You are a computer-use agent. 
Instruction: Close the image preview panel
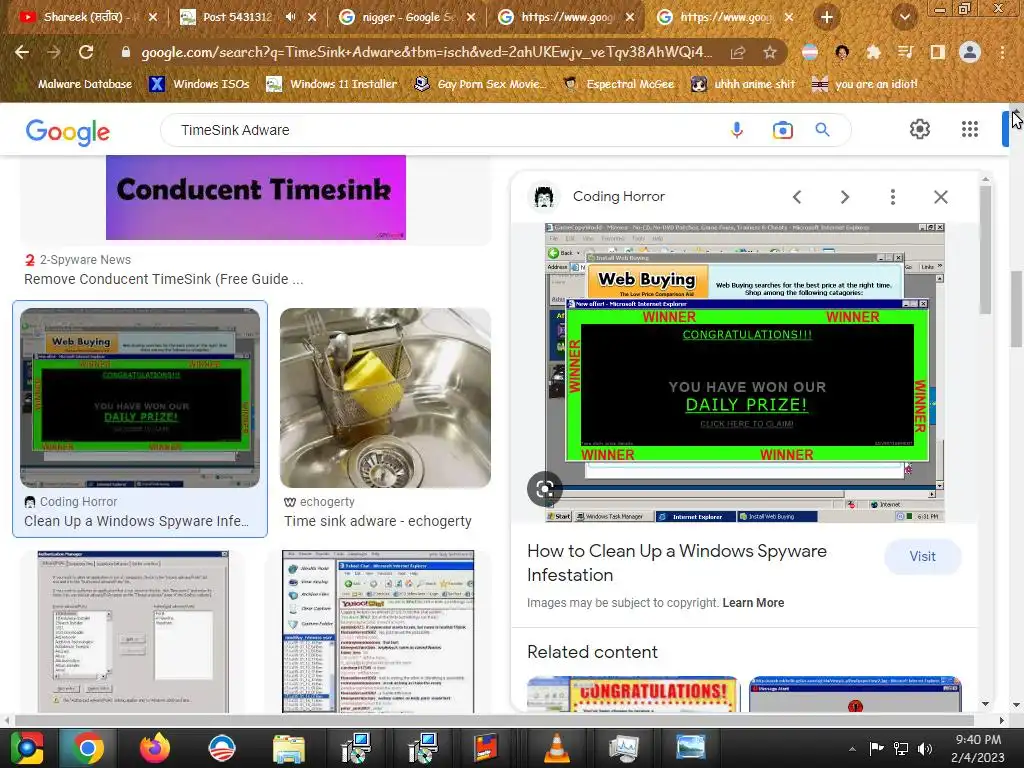pos(940,197)
